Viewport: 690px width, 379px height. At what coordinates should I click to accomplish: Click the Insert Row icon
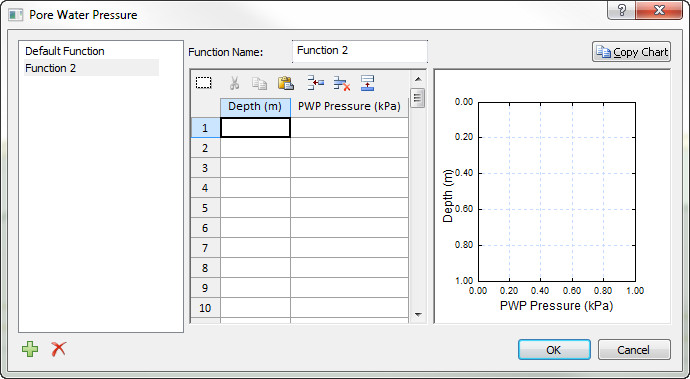[316, 83]
